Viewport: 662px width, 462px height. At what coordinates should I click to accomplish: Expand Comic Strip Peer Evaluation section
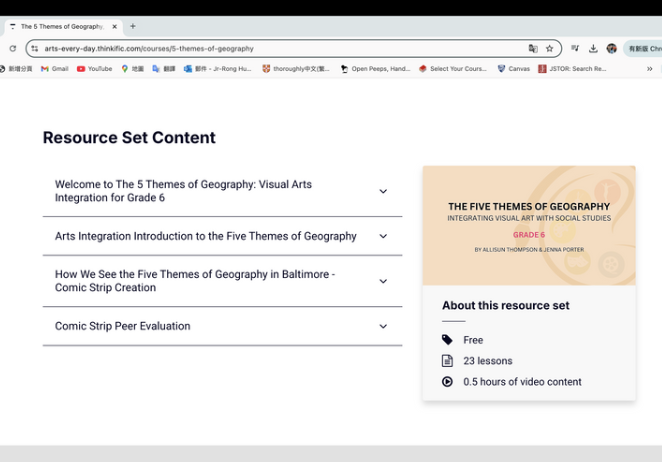click(383, 326)
